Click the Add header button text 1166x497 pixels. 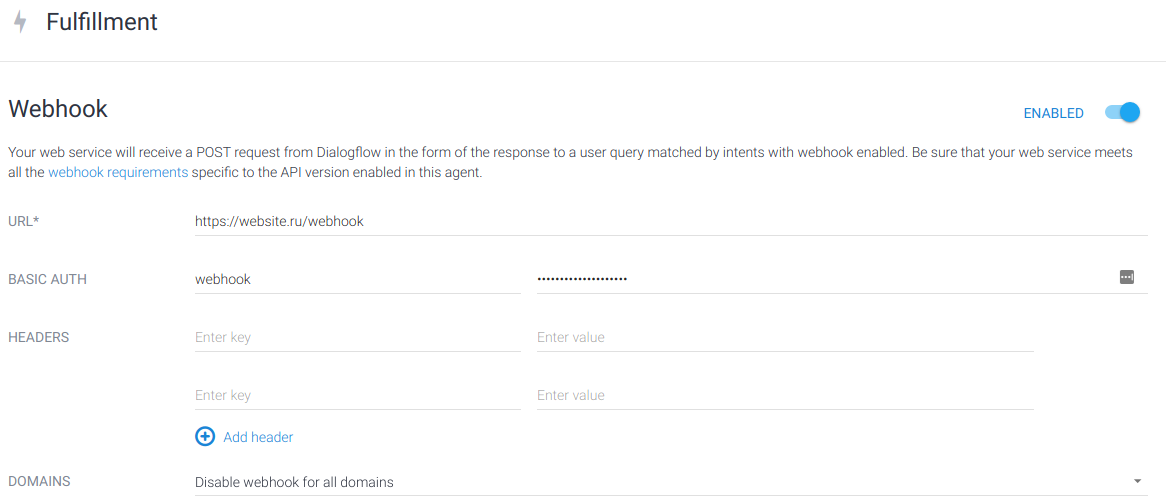(x=258, y=437)
